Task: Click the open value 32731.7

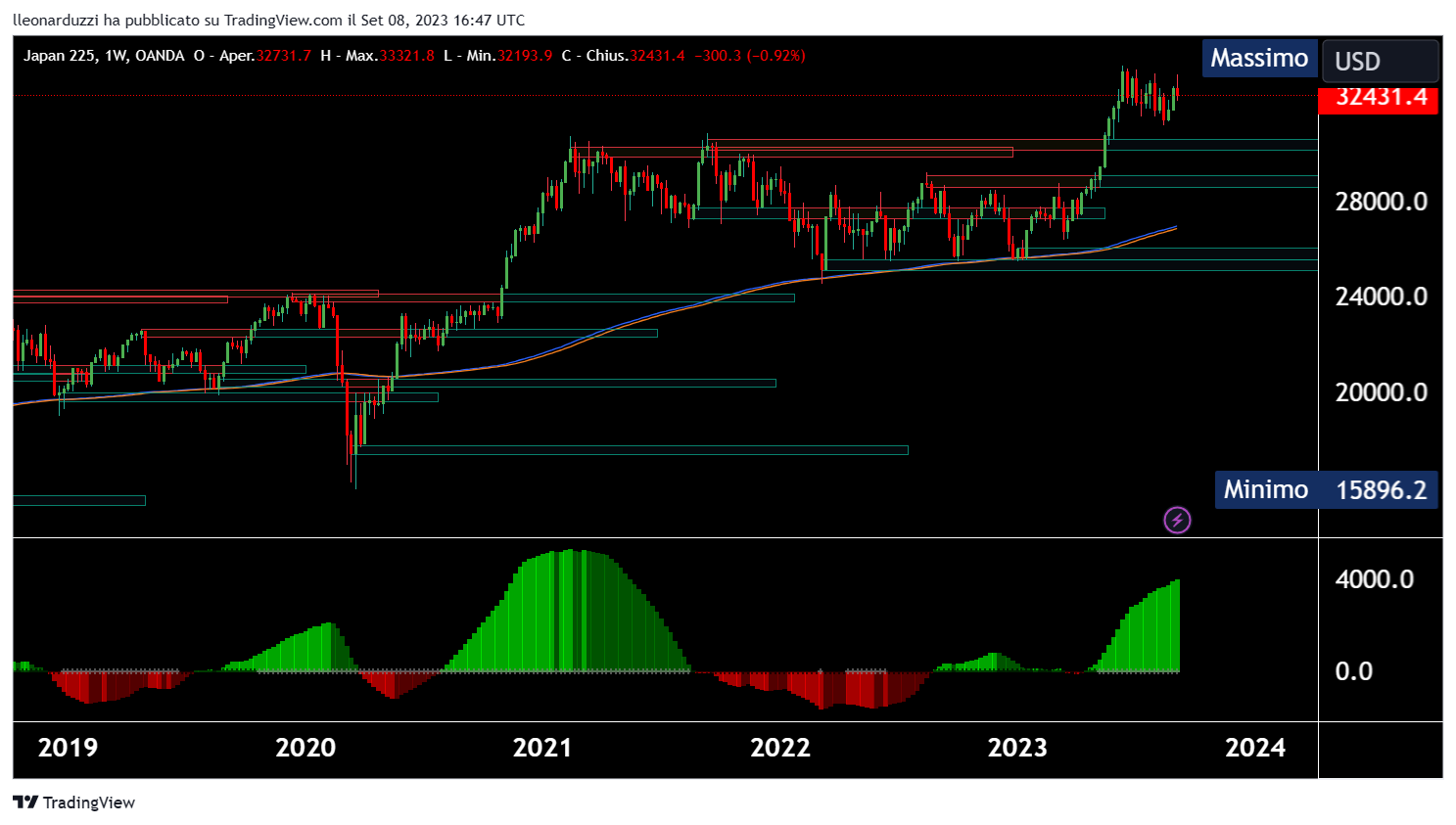Action: point(284,56)
